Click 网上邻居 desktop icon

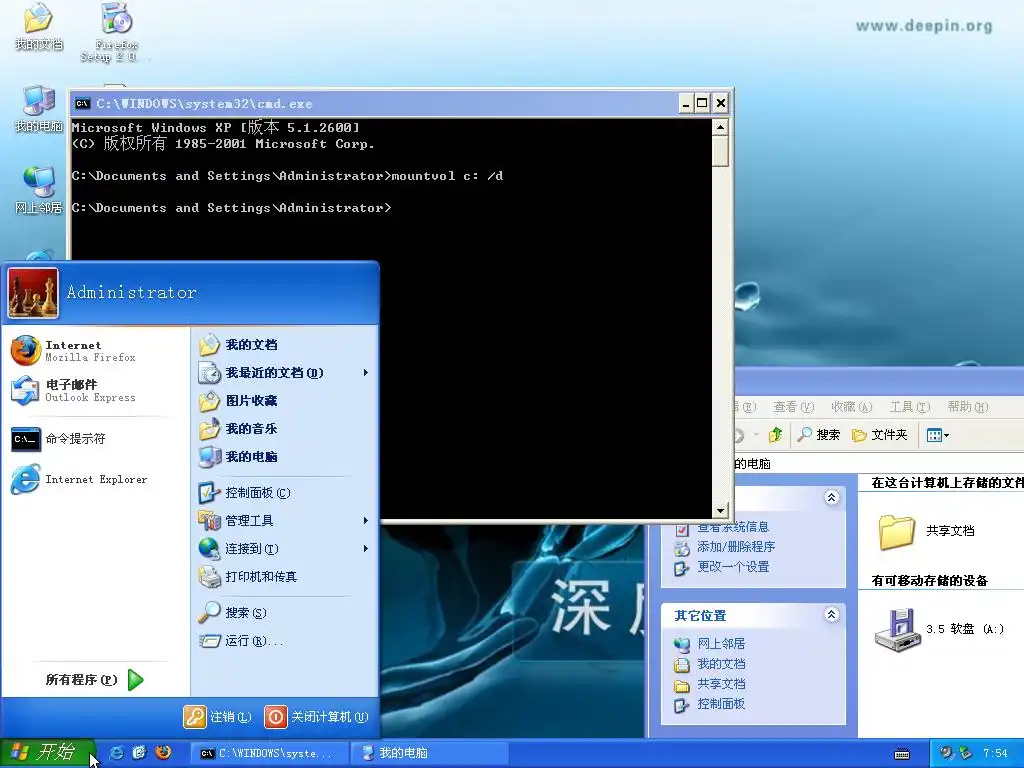39,190
